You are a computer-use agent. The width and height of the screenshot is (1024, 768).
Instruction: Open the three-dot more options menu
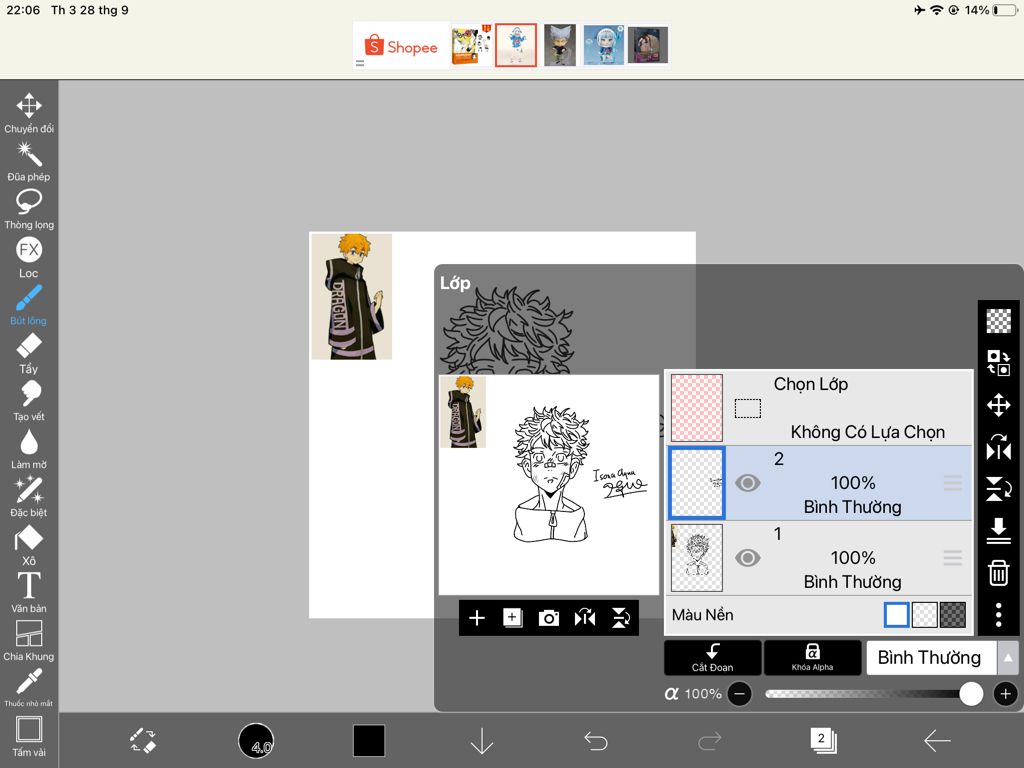coord(999,615)
